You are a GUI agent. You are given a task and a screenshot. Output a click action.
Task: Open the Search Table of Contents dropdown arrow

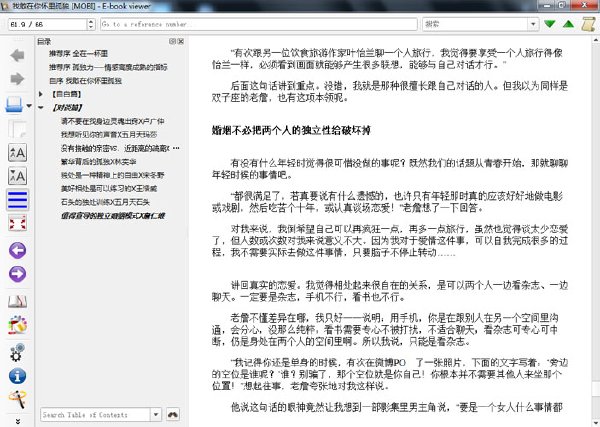point(156,415)
